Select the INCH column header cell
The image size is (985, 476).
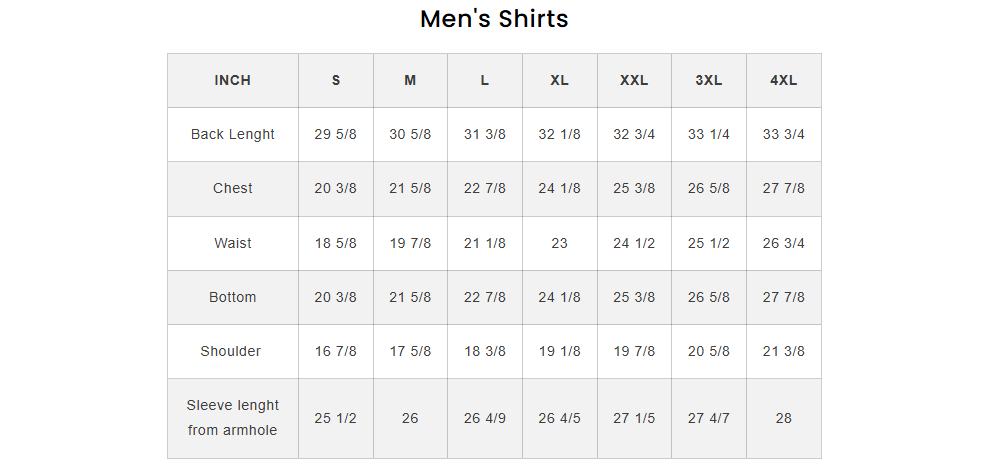click(233, 81)
